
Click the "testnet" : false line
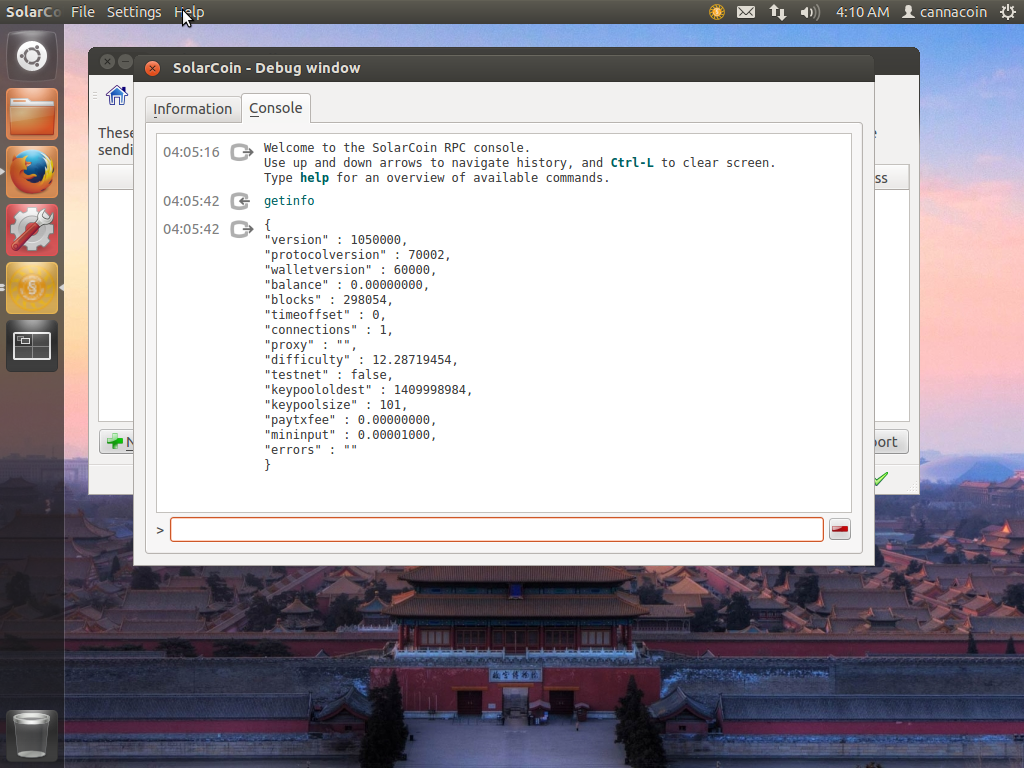328,376
